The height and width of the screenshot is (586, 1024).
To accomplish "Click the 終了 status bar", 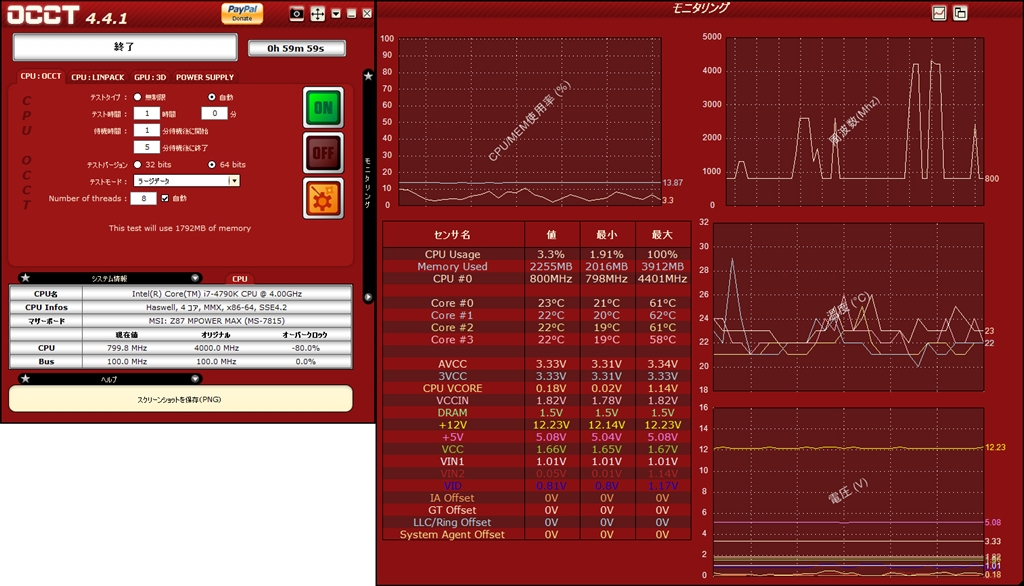I will [125, 47].
